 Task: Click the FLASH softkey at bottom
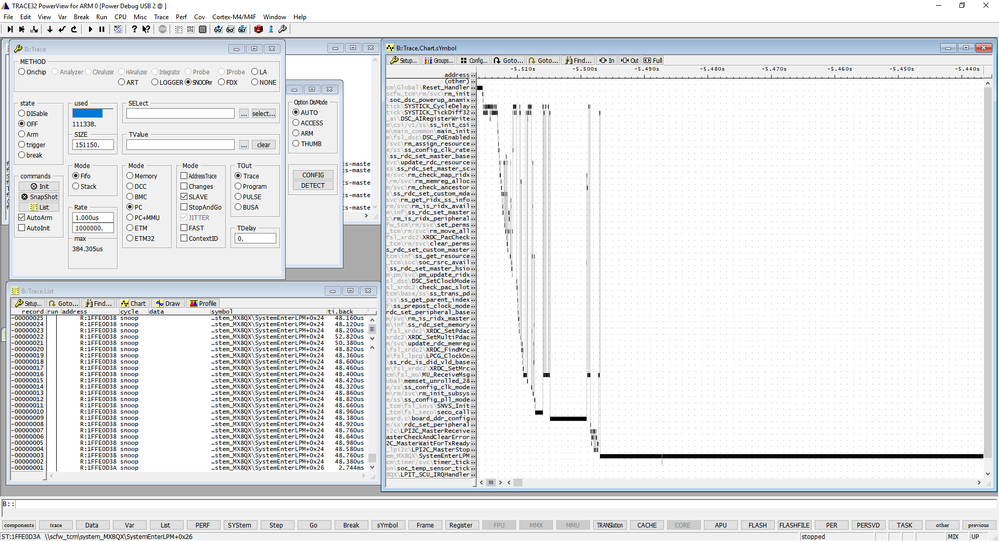click(758, 525)
